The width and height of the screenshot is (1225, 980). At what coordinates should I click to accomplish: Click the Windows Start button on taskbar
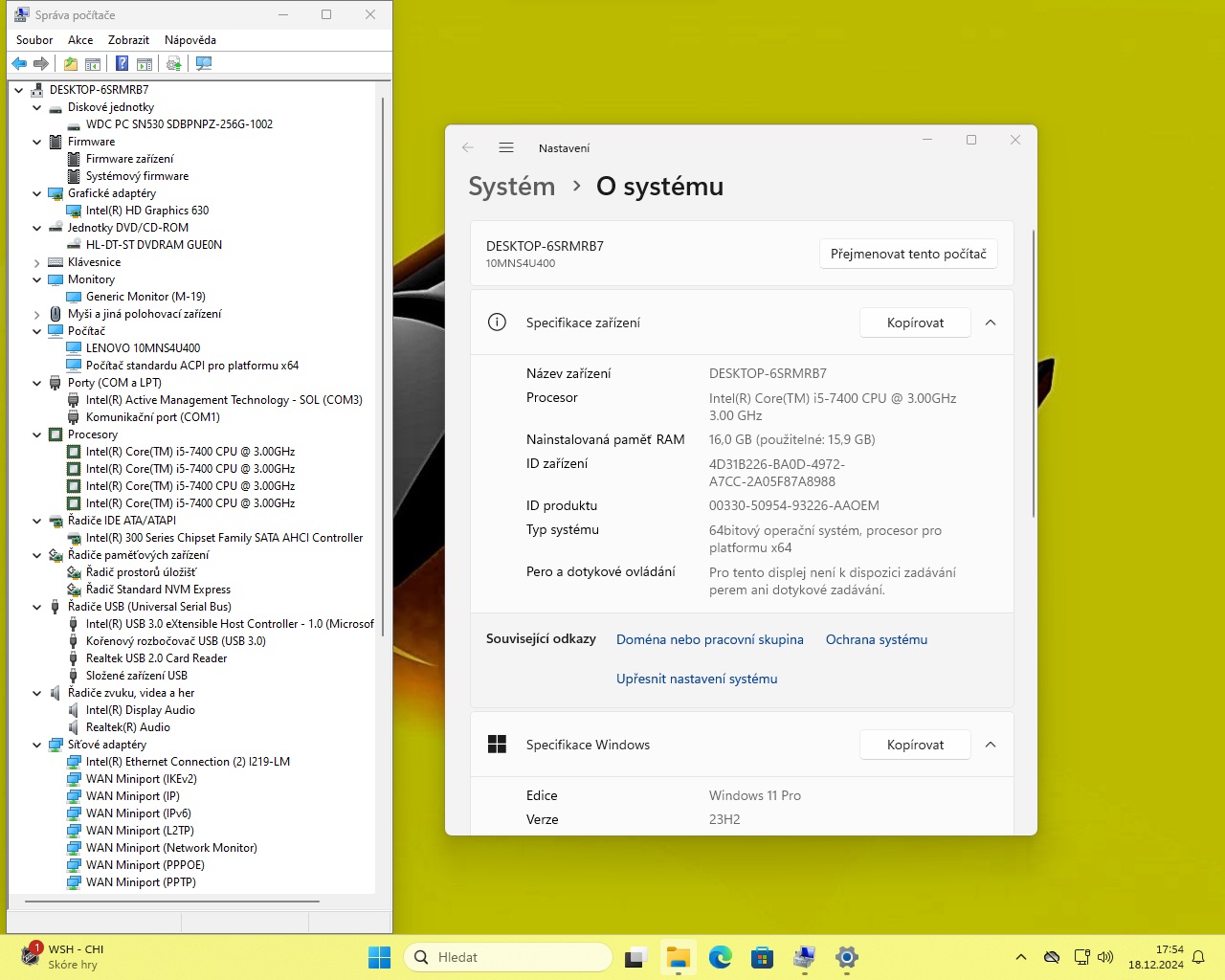379,957
